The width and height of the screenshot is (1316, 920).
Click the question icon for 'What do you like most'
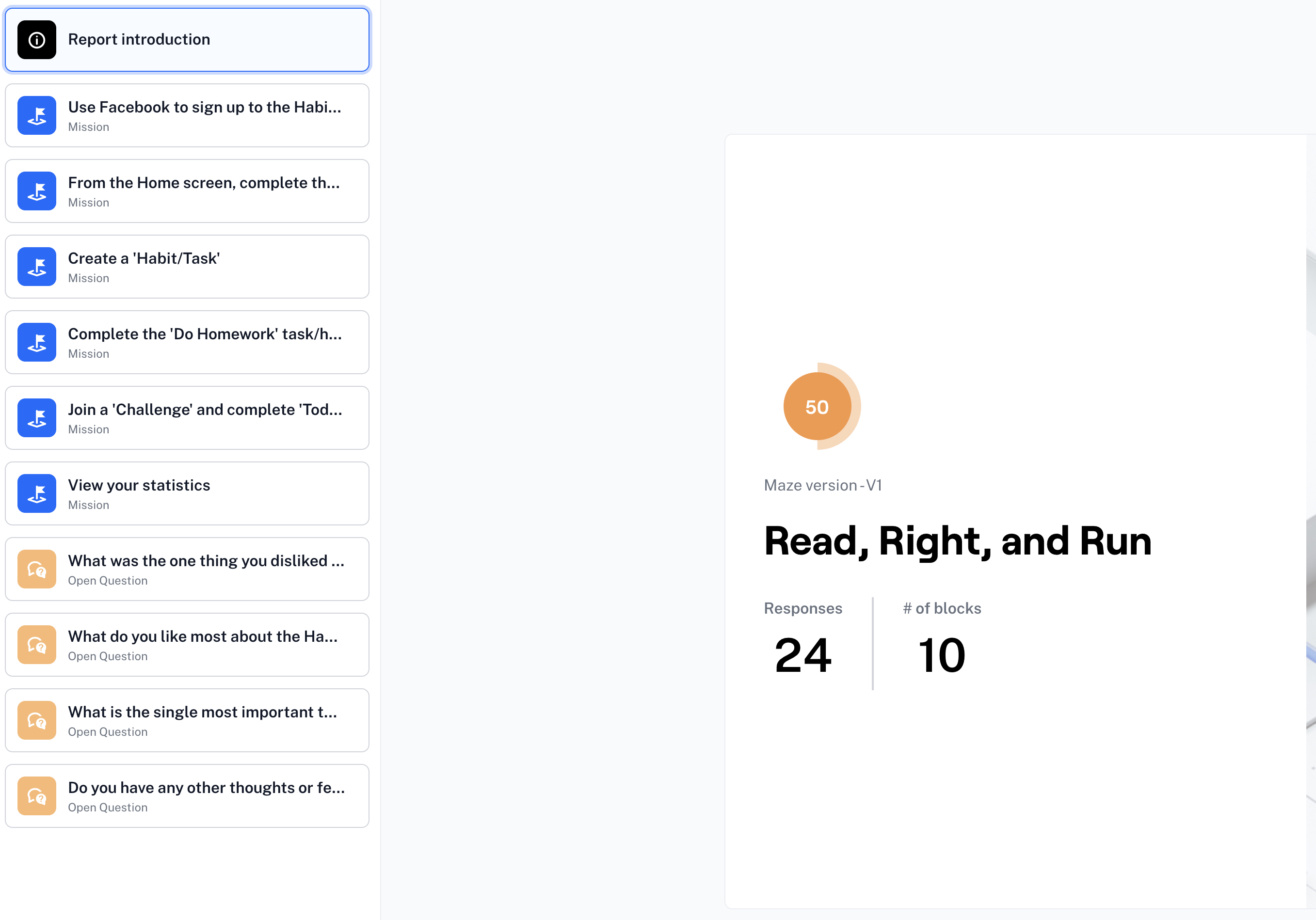[37, 645]
